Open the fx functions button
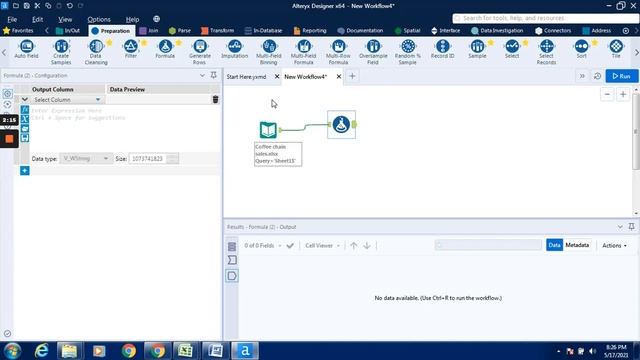Image resolution: width=640 pixels, height=360 pixels. [x=24, y=109]
